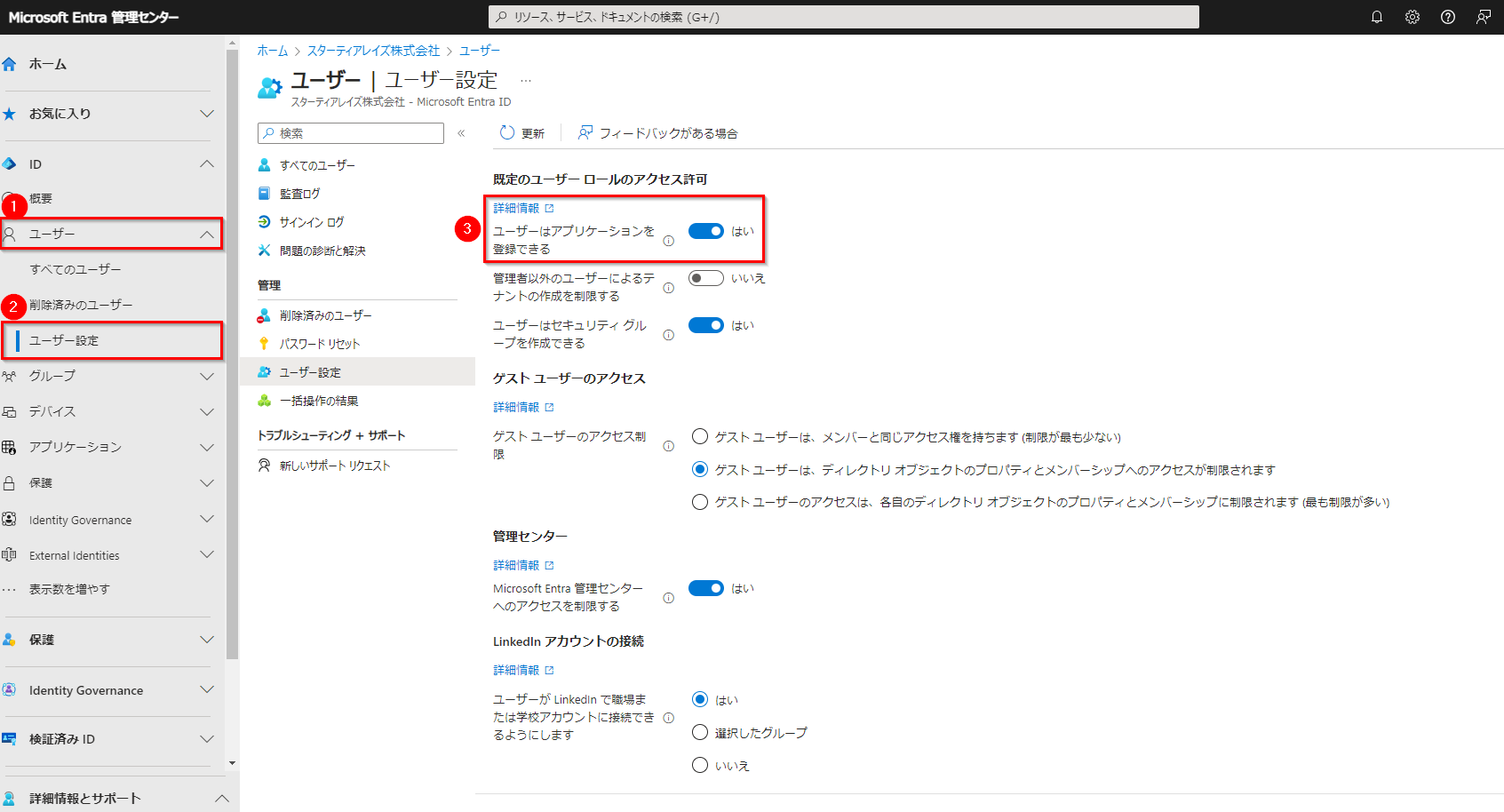1504x812 pixels.
Task: Open the settings gear icon in header
Action: tap(1412, 17)
